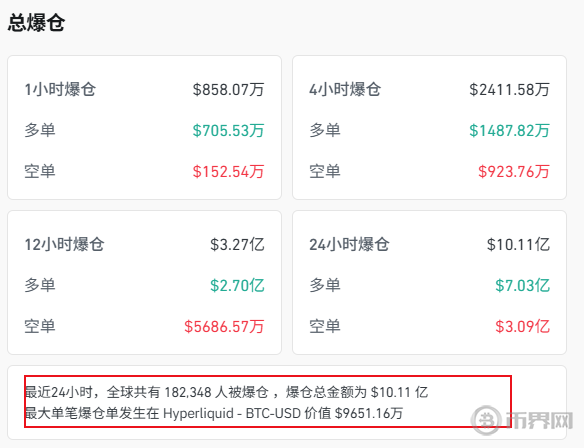Click the green $705.53万 long value
The image size is (584, 448).
point(228,131)
